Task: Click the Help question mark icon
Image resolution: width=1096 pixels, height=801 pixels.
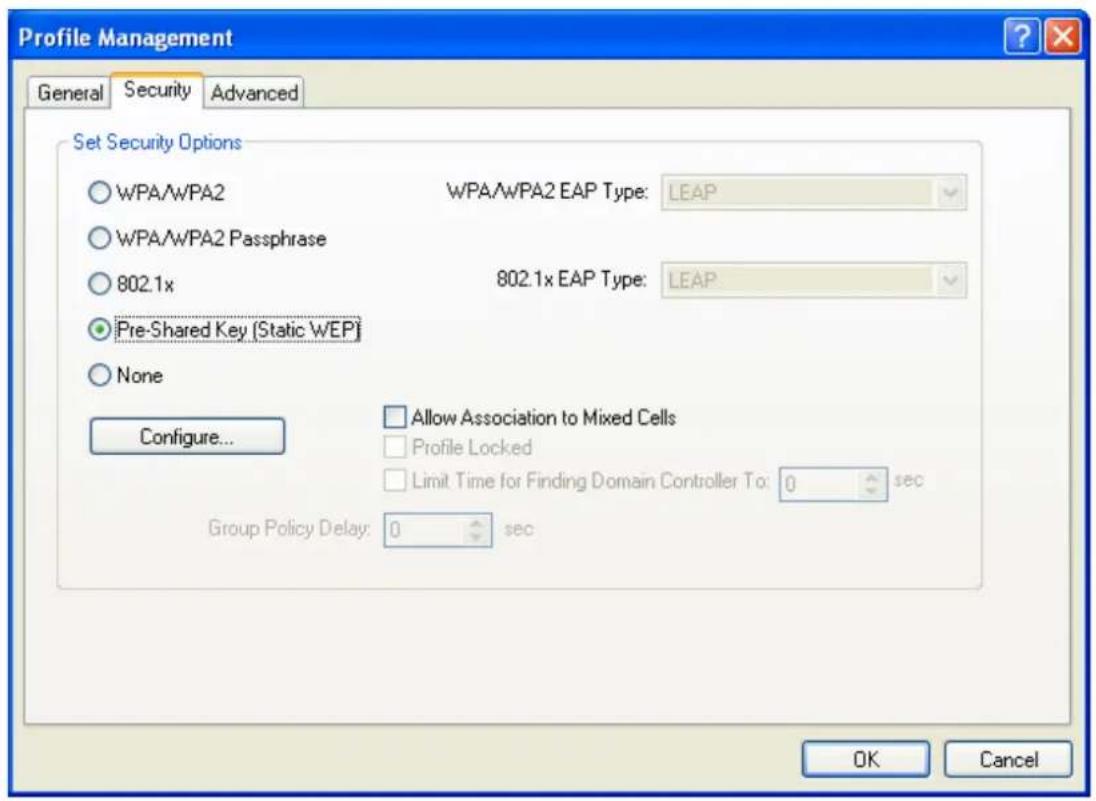Action: pos(1022,37)
